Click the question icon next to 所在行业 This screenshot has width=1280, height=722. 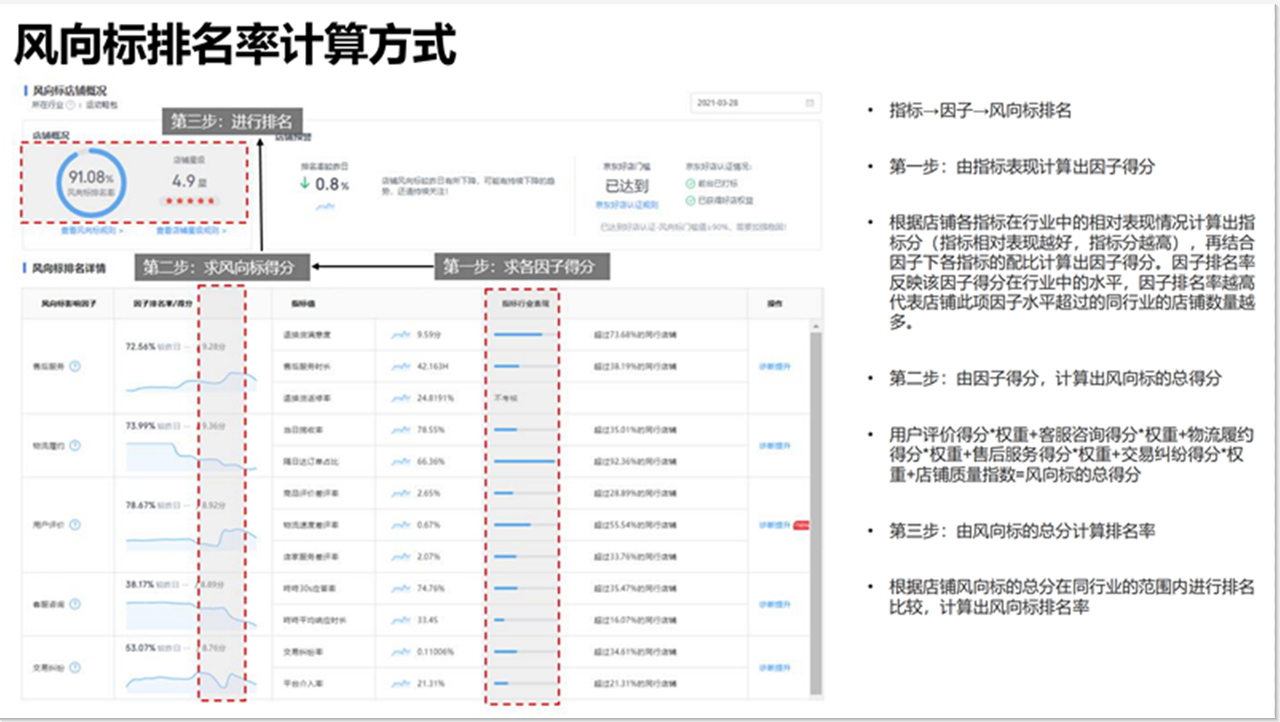click(x=71, y=104)
